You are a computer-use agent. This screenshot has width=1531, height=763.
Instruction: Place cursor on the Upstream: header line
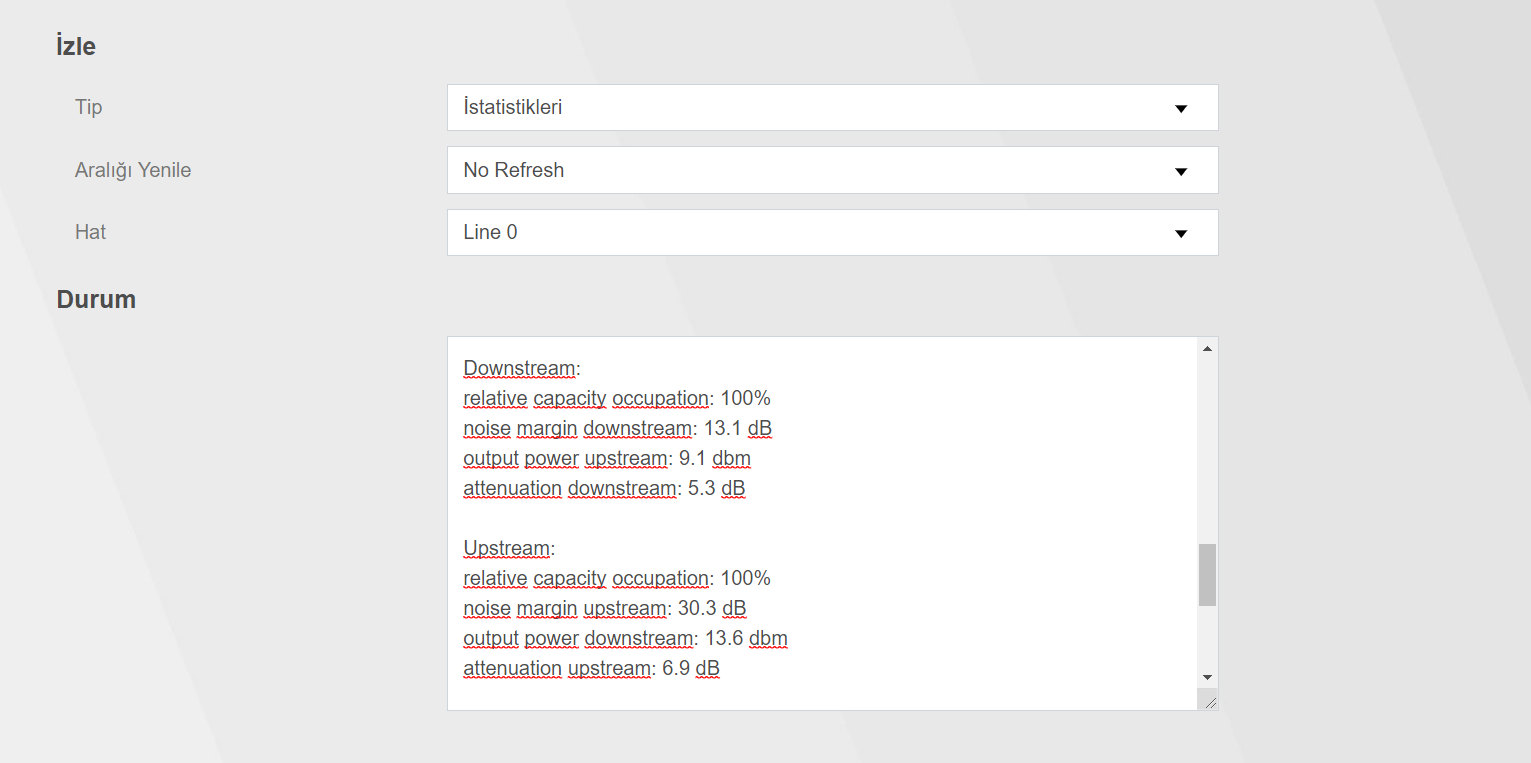click(x=508, y=548)
